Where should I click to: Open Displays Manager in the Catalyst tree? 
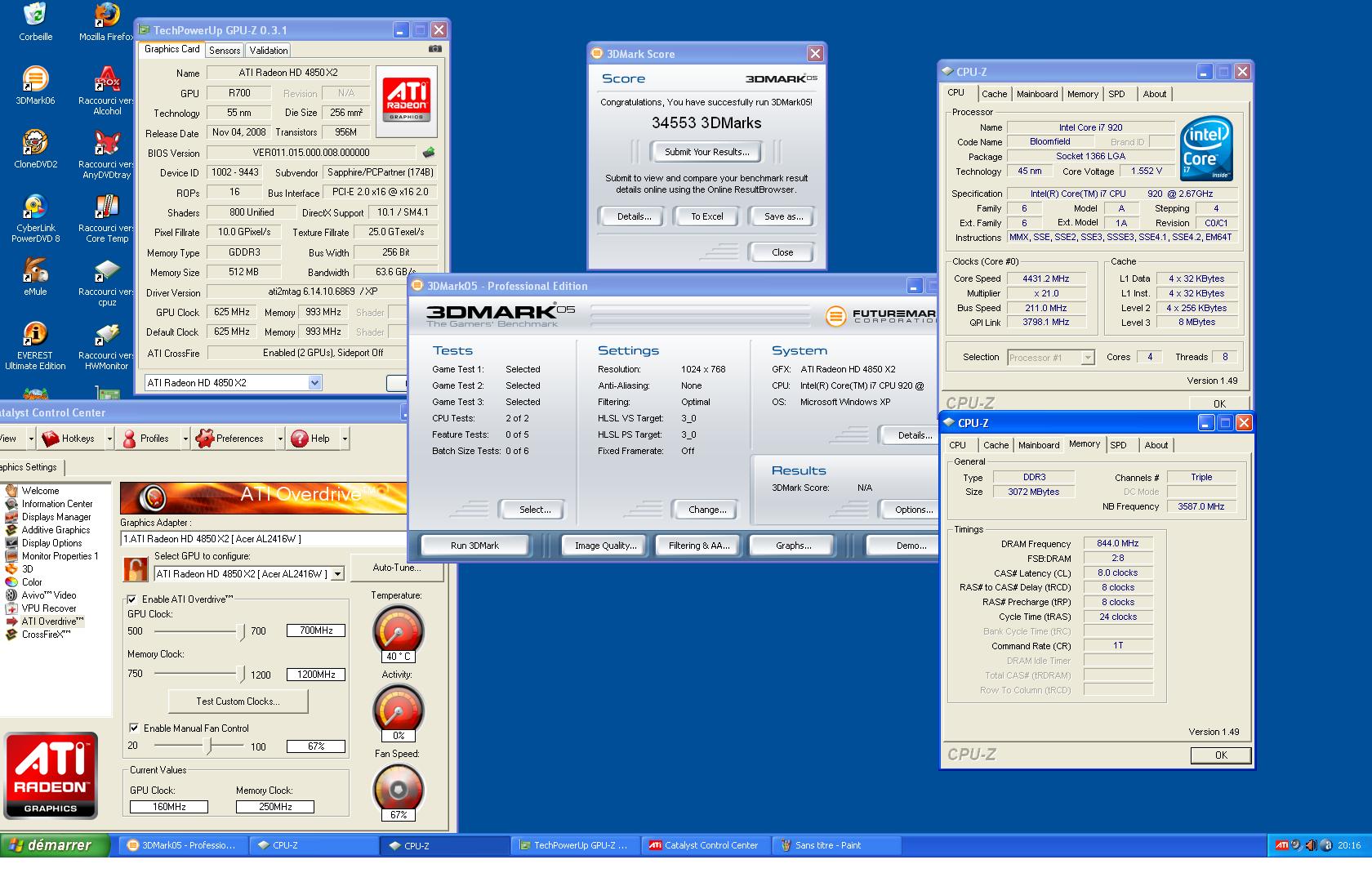click(x=56, y=517)
